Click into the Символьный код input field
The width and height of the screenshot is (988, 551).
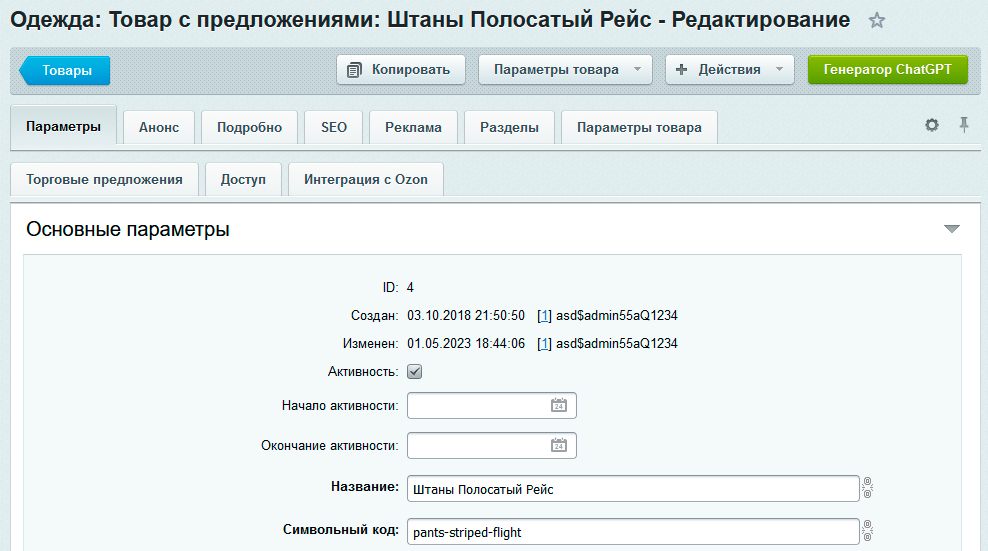[x=633, y=531]
